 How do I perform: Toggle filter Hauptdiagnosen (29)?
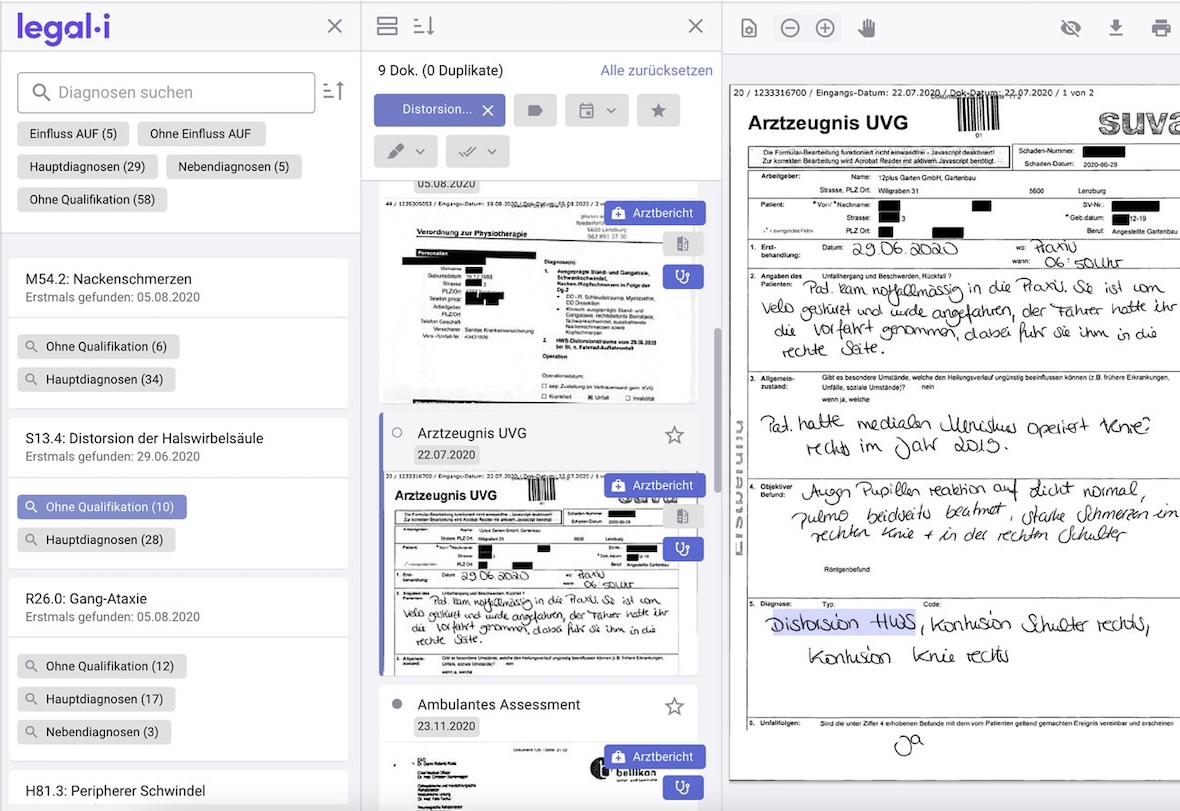pos(87,167)
